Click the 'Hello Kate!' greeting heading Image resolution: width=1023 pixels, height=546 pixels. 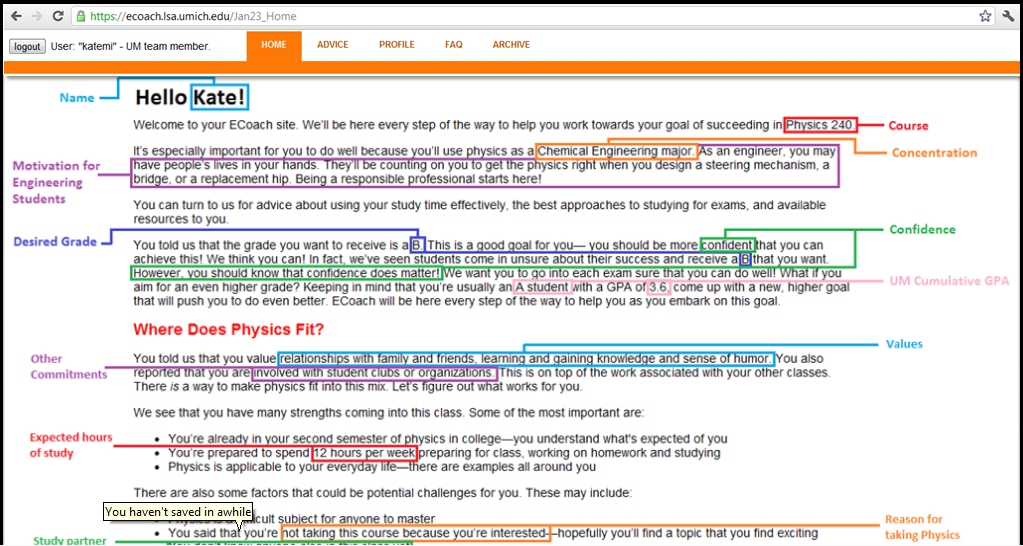[190, 97]
